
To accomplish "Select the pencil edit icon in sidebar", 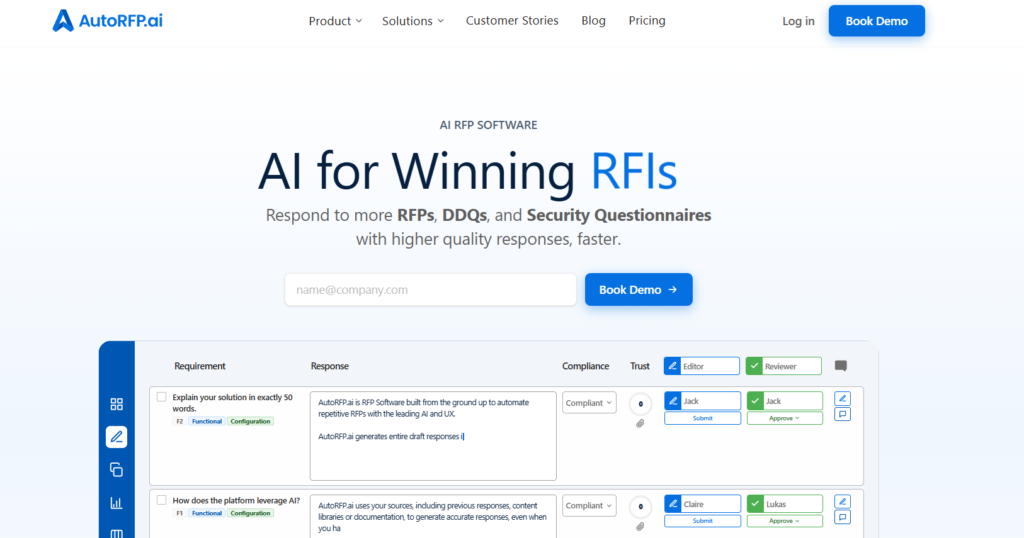I will [x=116, y=437].
